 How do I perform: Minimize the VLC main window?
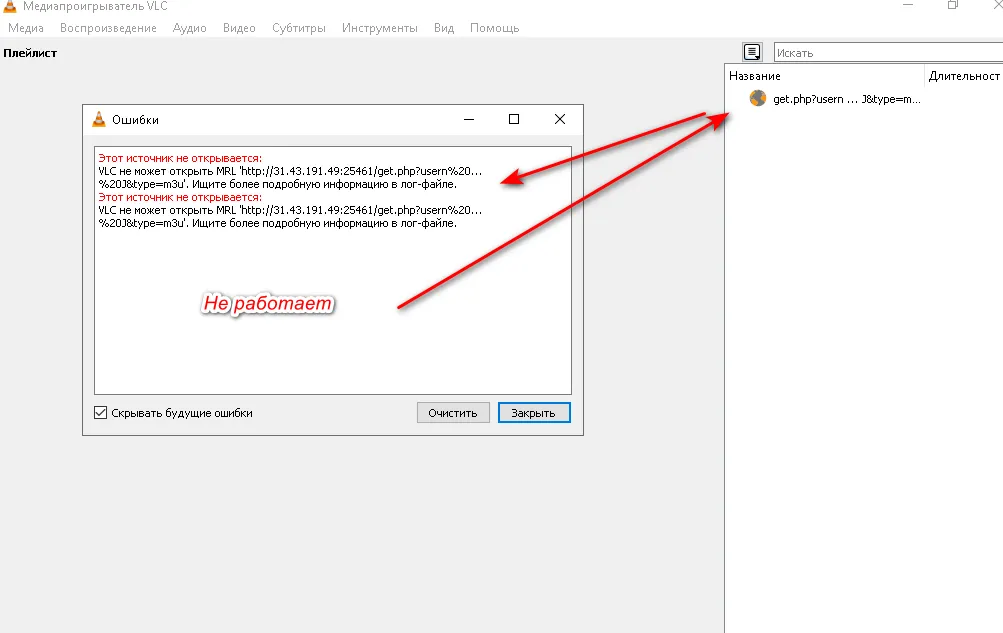[908, 5]
